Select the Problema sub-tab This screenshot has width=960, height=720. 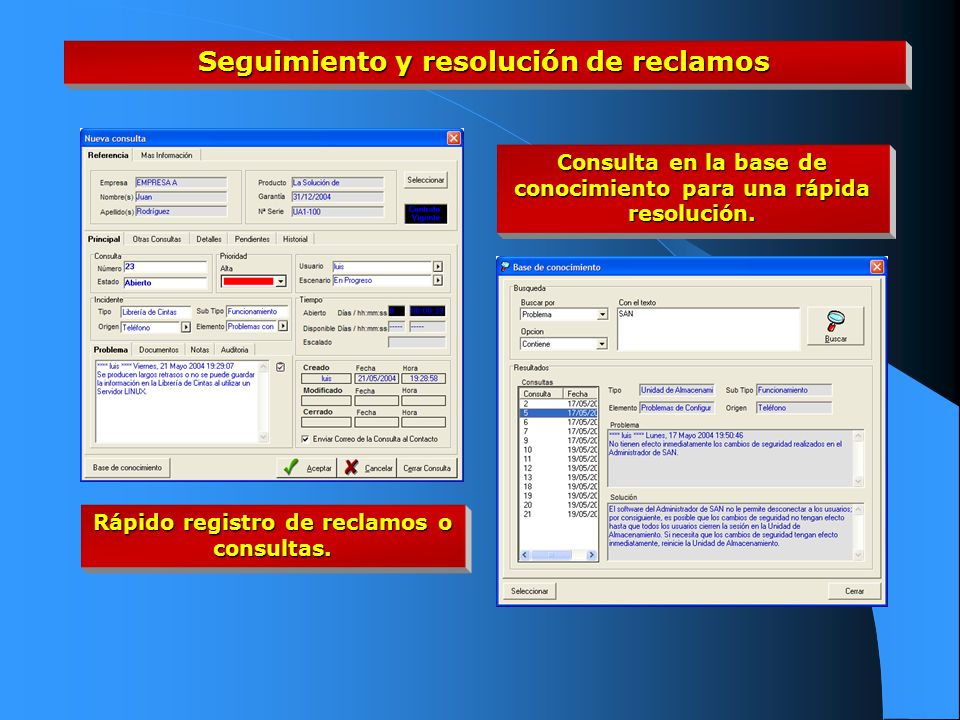(110, 350)
